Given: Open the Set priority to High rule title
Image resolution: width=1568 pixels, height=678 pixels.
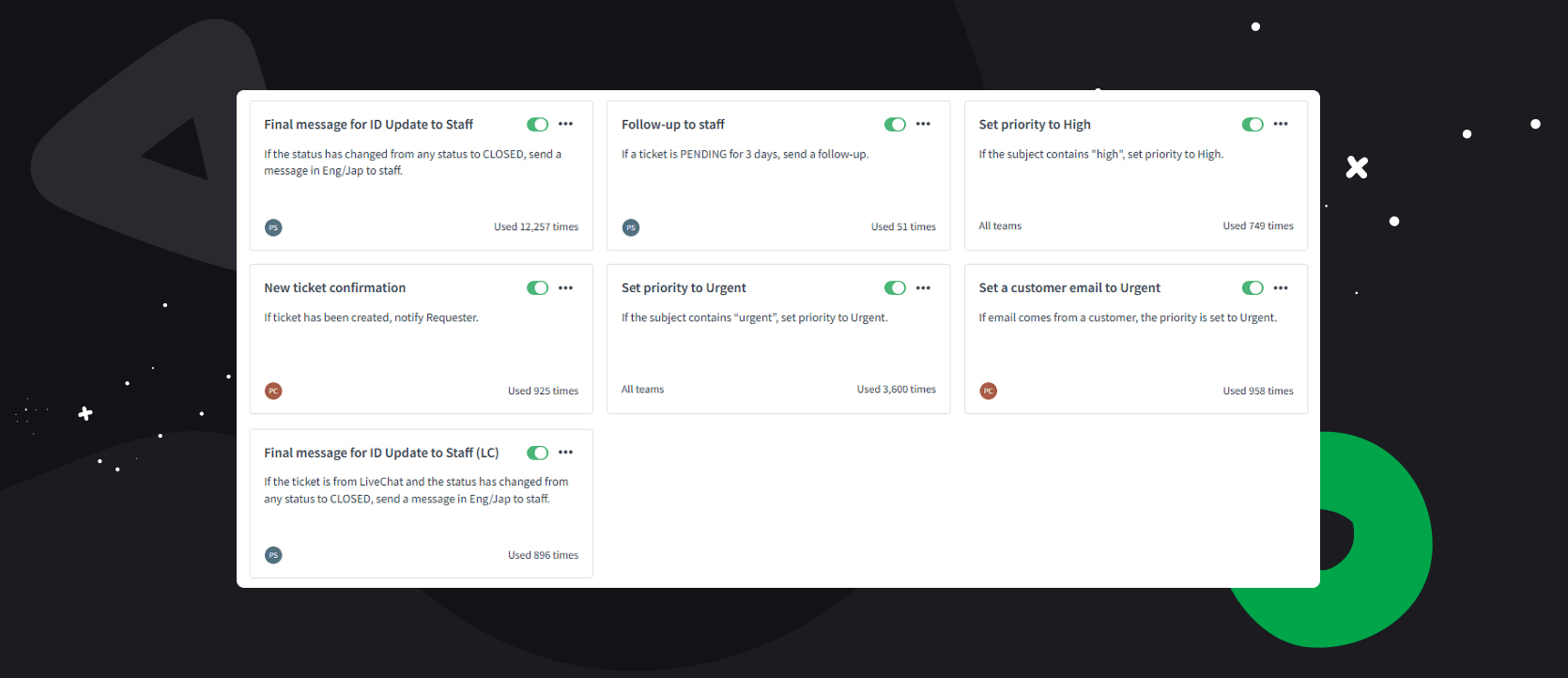Looking at the screenshot, I should [1034, 125].
